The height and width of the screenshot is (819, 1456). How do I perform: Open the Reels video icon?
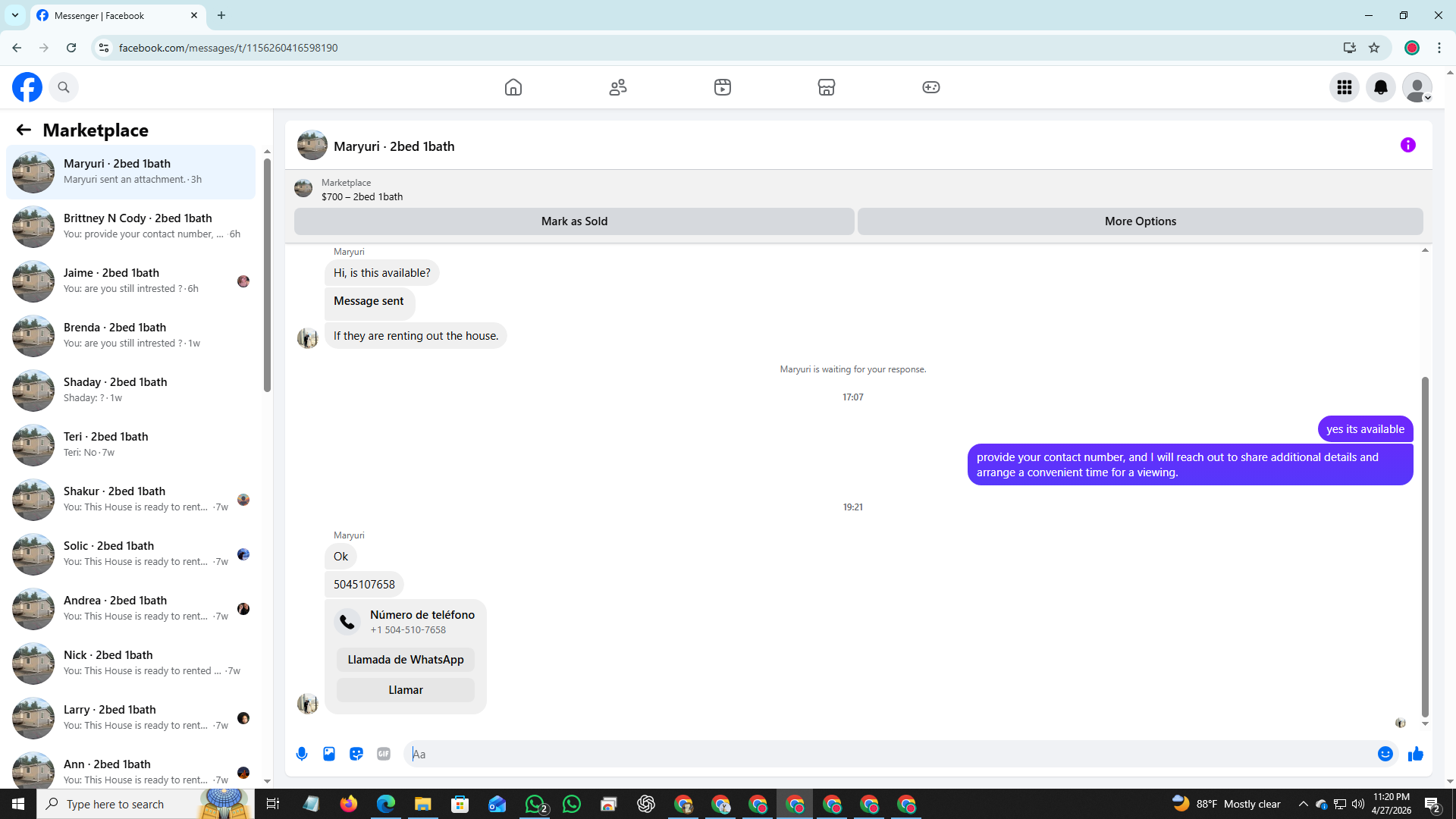tap(723, 87)
